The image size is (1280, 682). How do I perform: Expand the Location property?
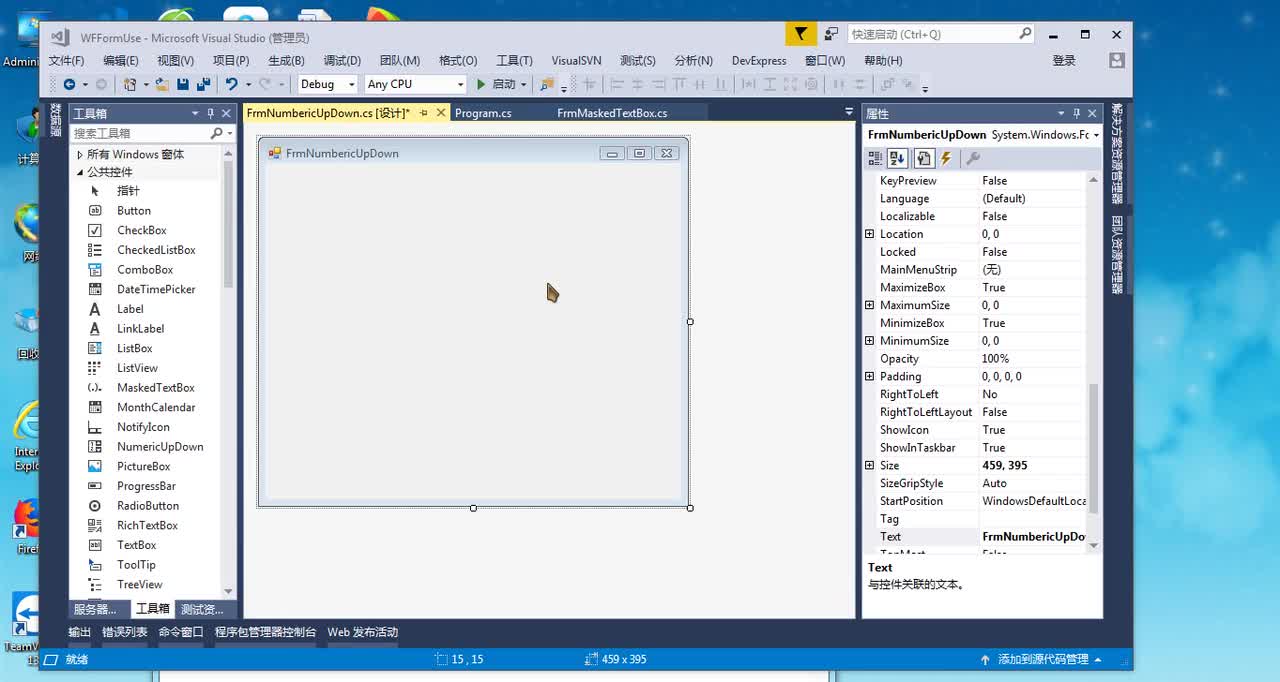point(869,234)
